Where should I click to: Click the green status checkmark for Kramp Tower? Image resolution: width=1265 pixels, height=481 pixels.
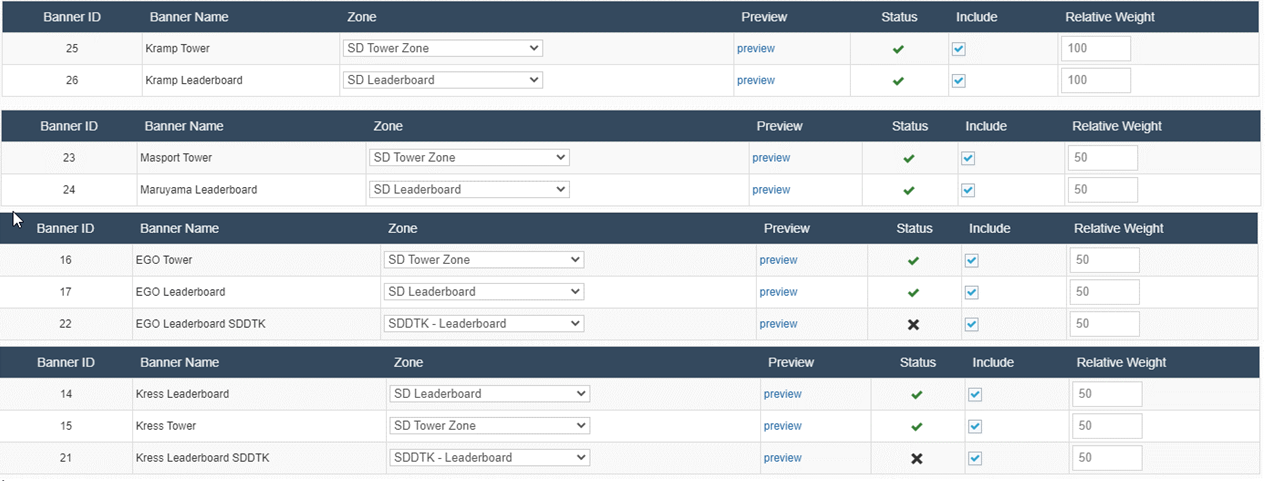pyautogui.click(x=898, y=49)
